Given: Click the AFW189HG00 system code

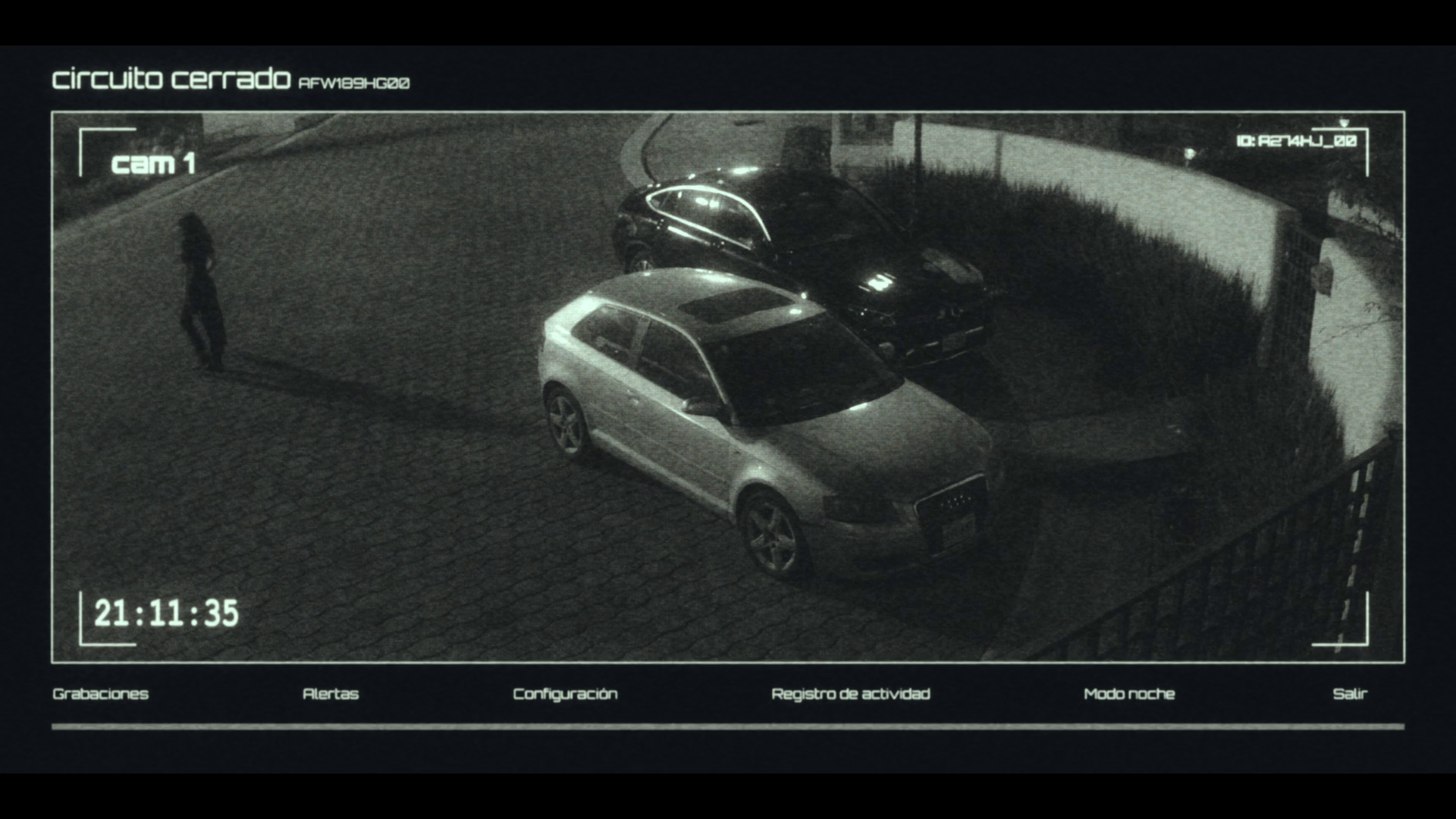Looking at the screenshot, I should pyautogui.click(x=354, y=83).
